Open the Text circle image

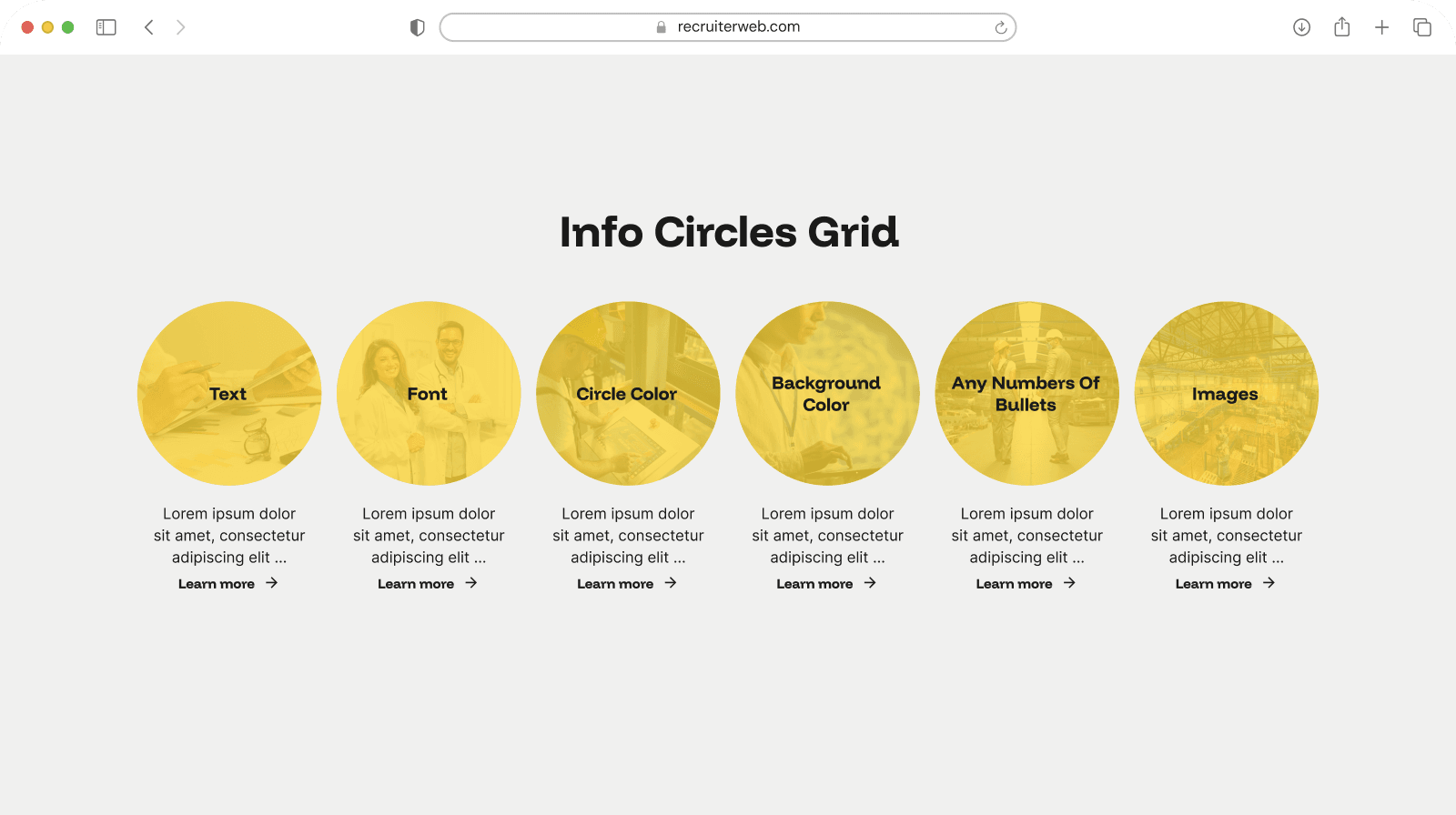tap(229, 393)
